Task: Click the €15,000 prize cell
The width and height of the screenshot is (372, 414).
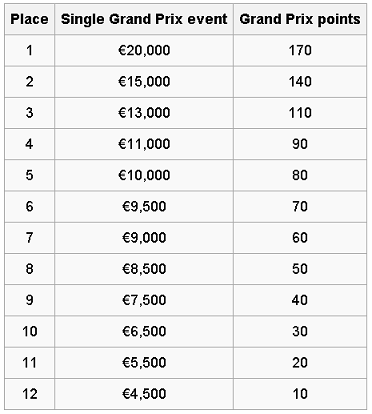Action: pyautogui.click(x=144, y=82)
